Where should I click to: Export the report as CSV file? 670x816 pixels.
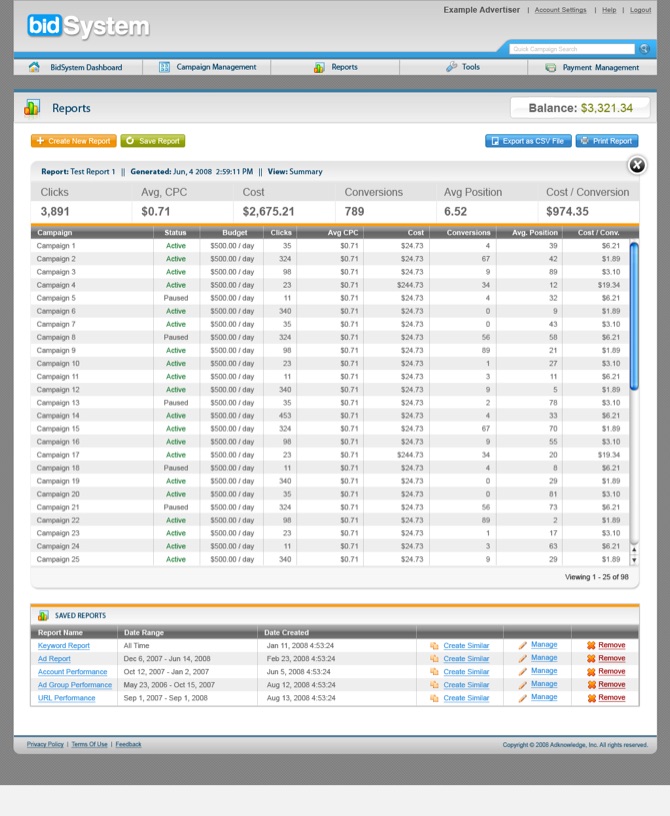tap(528, 141)
